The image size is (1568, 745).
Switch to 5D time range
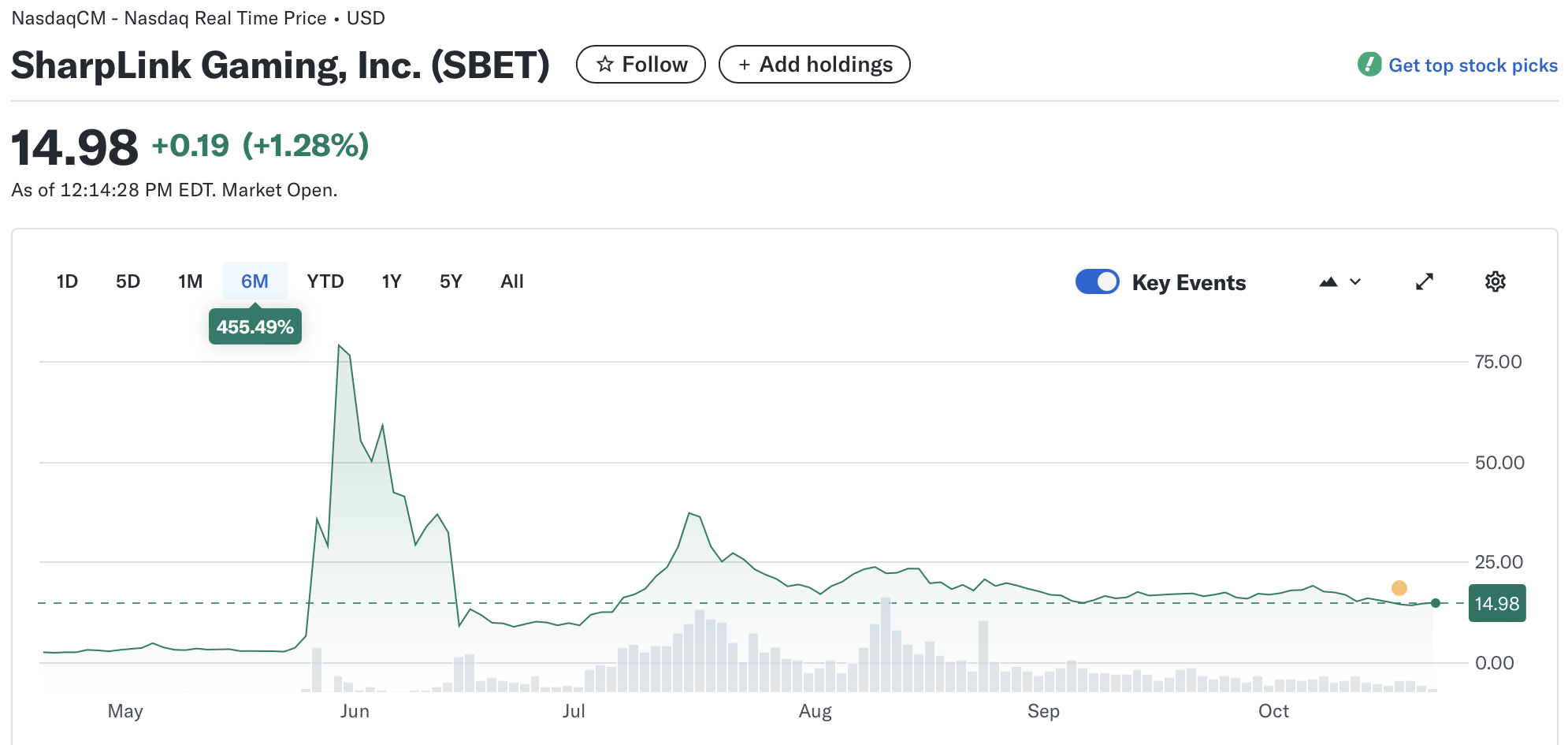(128, 281)
